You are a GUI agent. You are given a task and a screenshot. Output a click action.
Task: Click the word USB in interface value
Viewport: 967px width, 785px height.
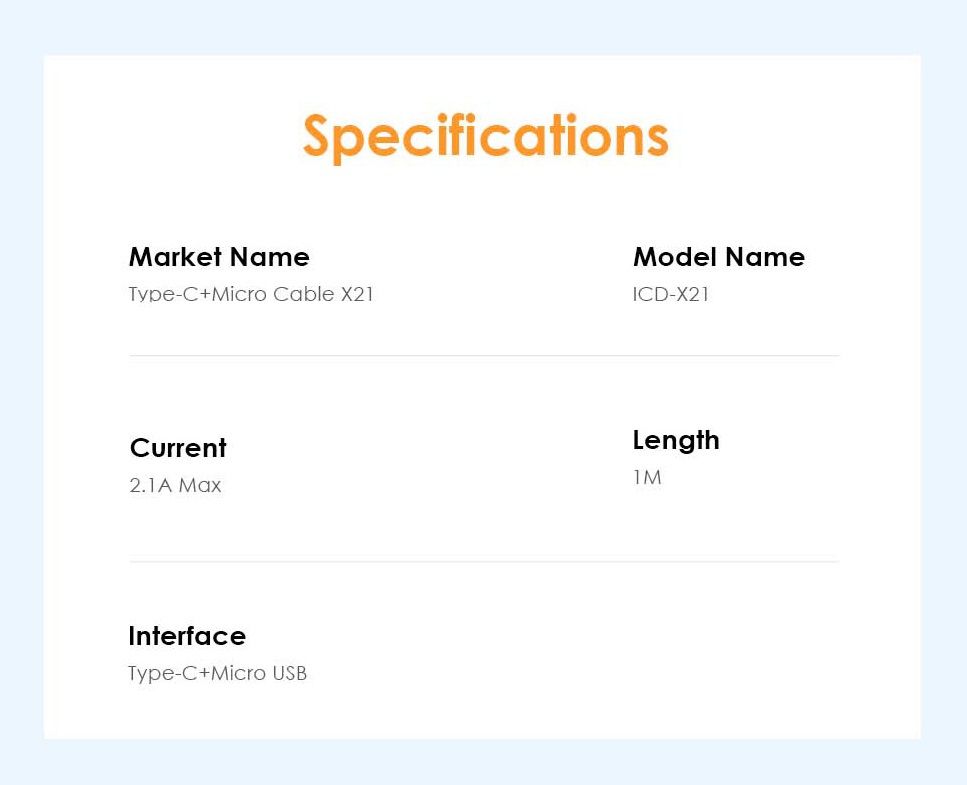[289, 673]
